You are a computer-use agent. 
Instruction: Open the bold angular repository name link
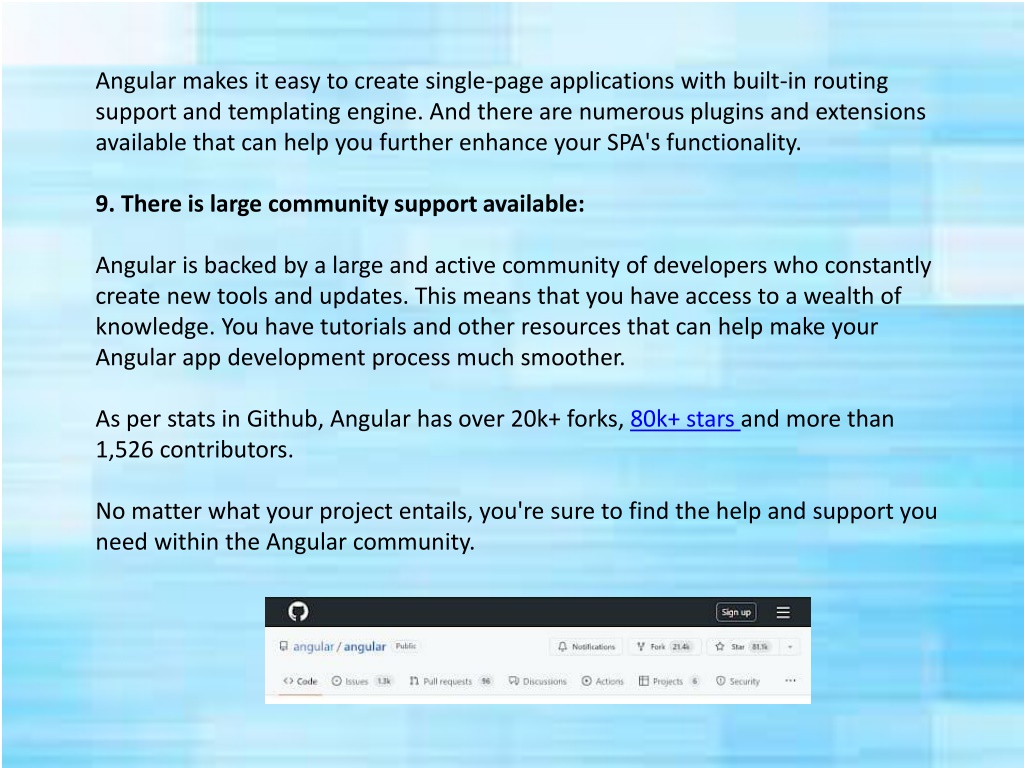pos(364,647)
